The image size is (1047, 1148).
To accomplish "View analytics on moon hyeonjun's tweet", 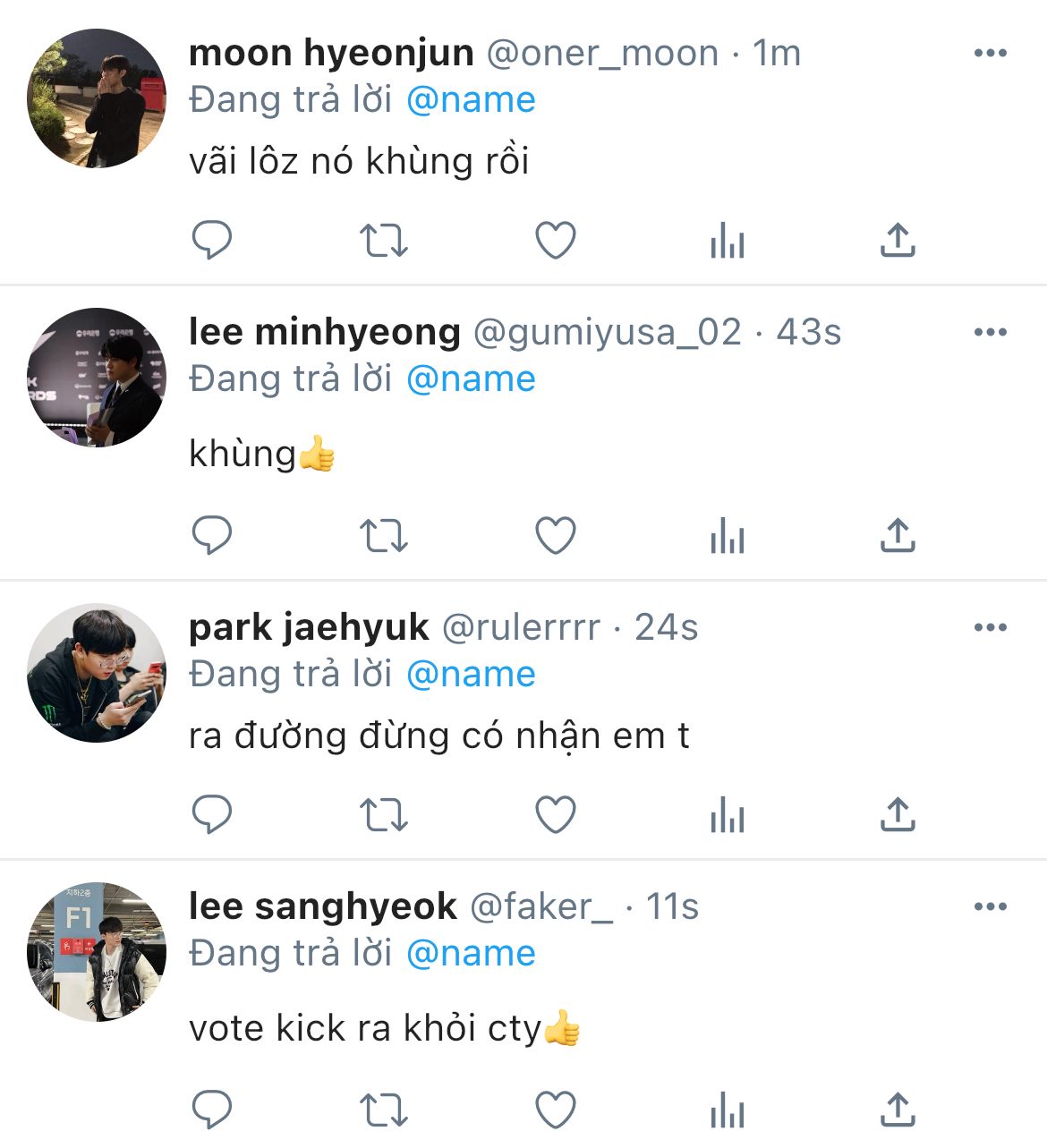I will [727, 240].
